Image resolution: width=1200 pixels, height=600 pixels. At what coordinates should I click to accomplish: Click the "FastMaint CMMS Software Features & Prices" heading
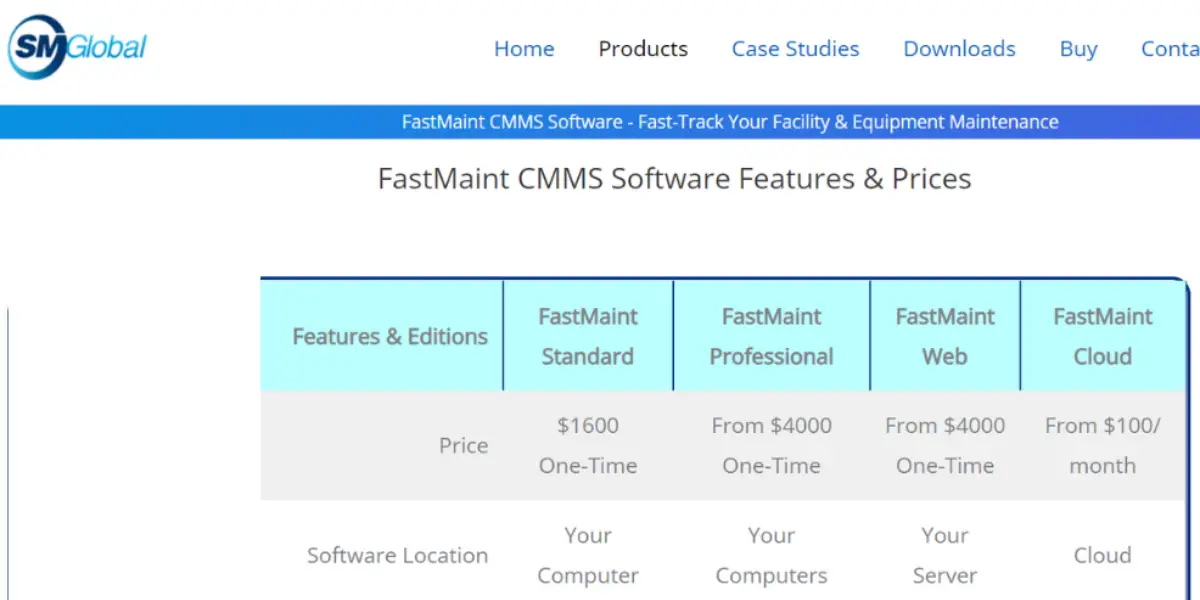coord(675,179)
